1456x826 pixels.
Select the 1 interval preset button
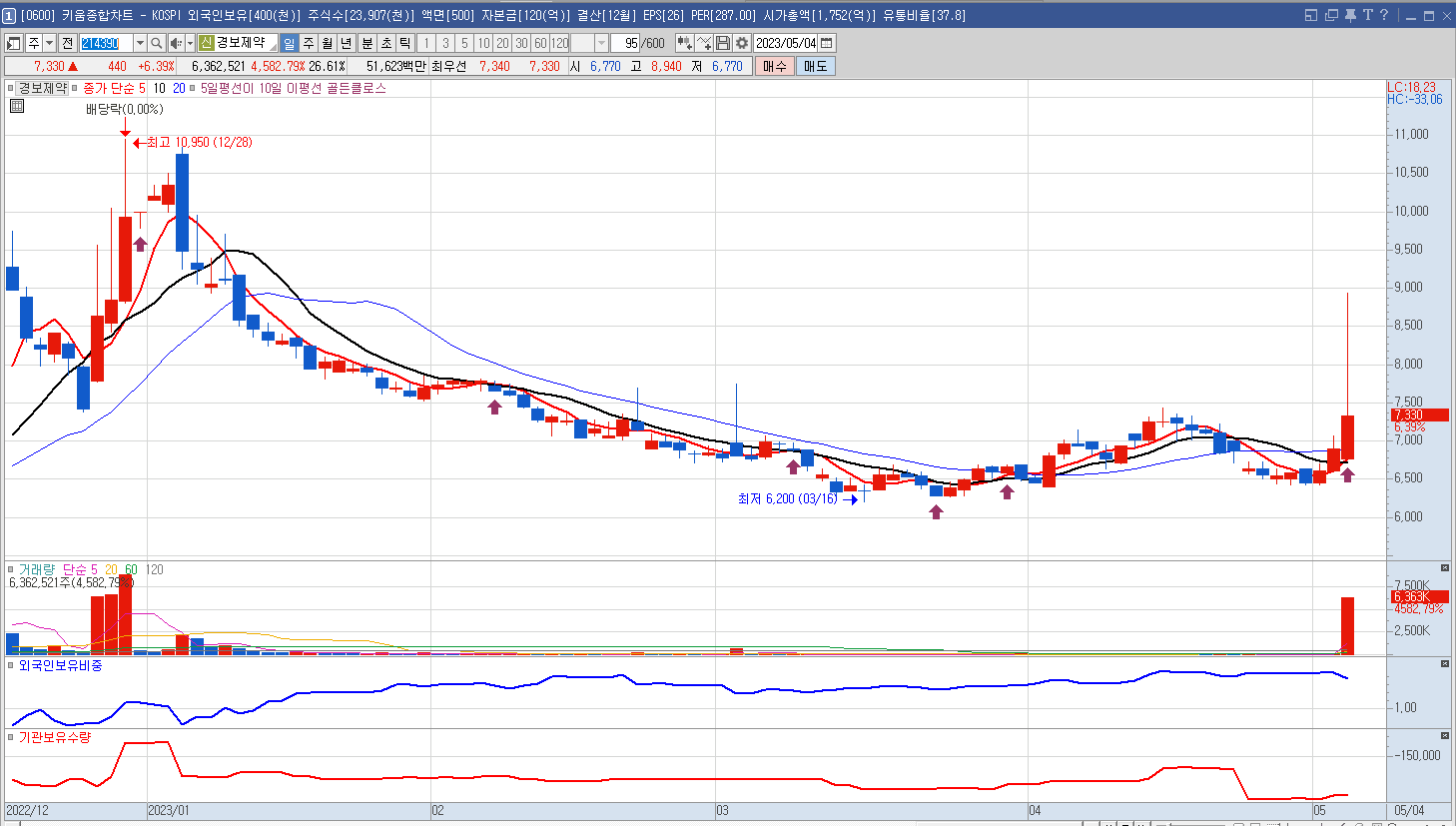tap(426, 43)
